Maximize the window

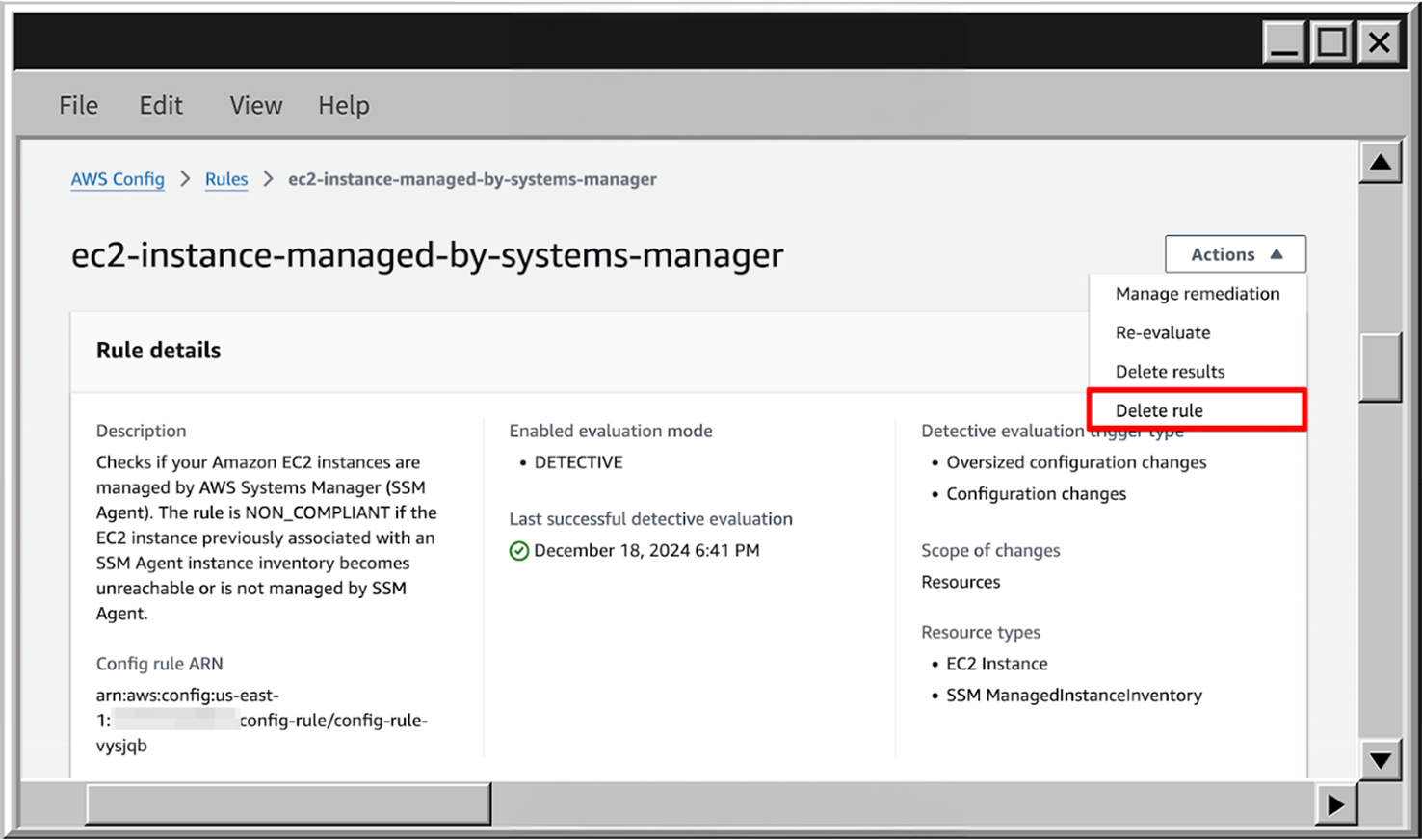coord(1332,43)
